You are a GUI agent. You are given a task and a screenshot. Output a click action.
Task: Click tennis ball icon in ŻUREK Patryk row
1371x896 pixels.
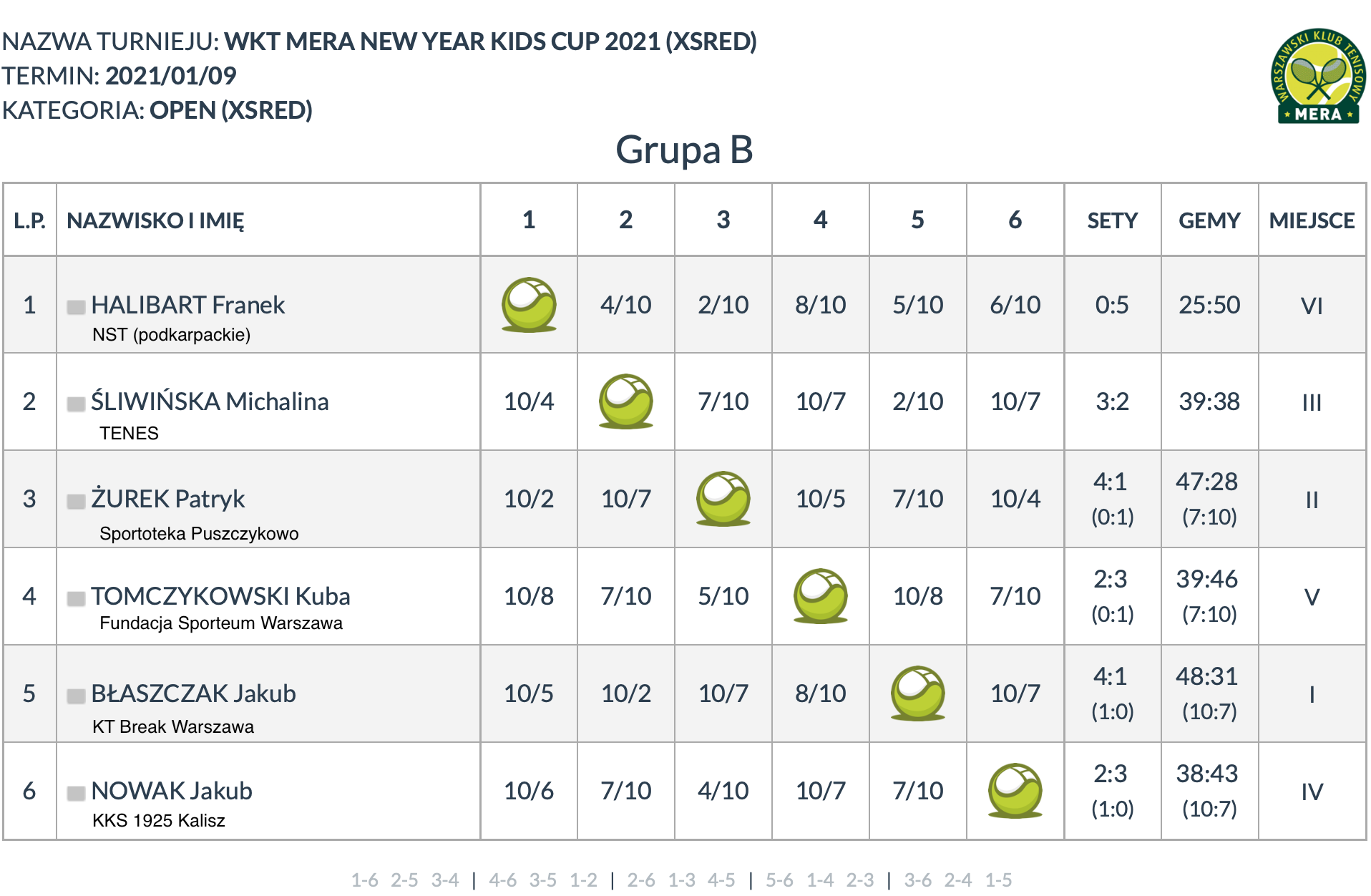(x=723, y=499)
